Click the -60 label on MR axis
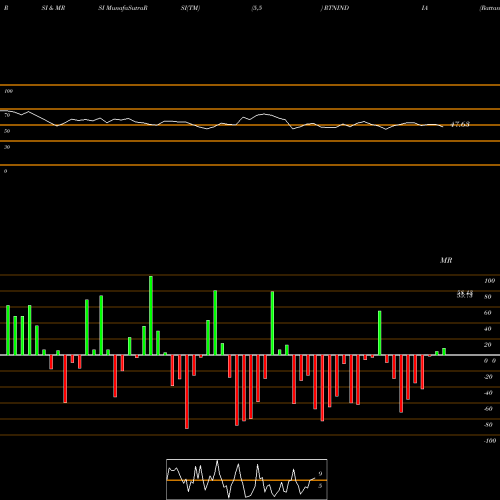The width and height of the screenshot is (500, 500). click(488, 409)
